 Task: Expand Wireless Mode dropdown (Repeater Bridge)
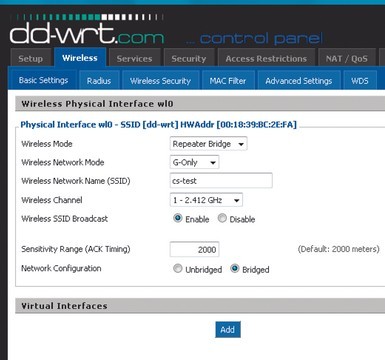tap(208, 144)
